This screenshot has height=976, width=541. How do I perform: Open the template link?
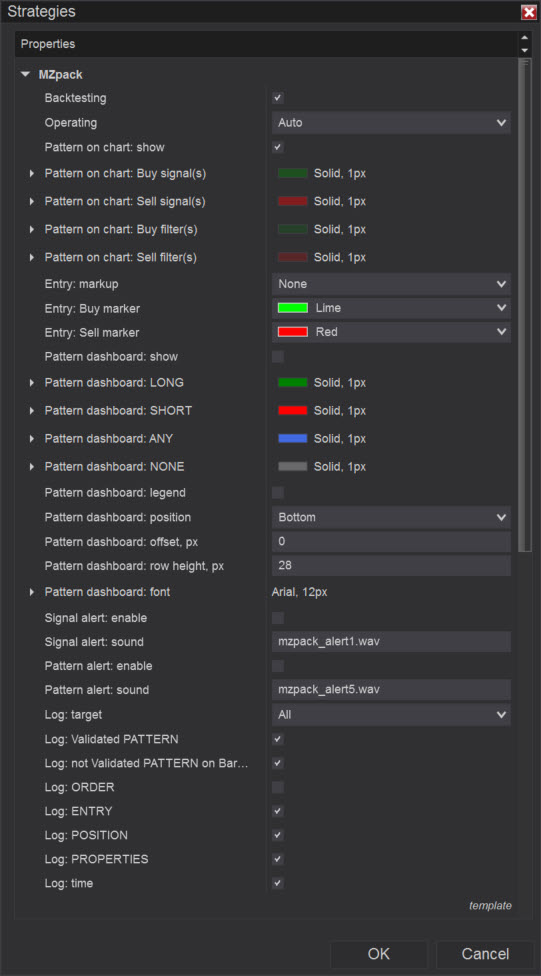click(x=491, y=906)
